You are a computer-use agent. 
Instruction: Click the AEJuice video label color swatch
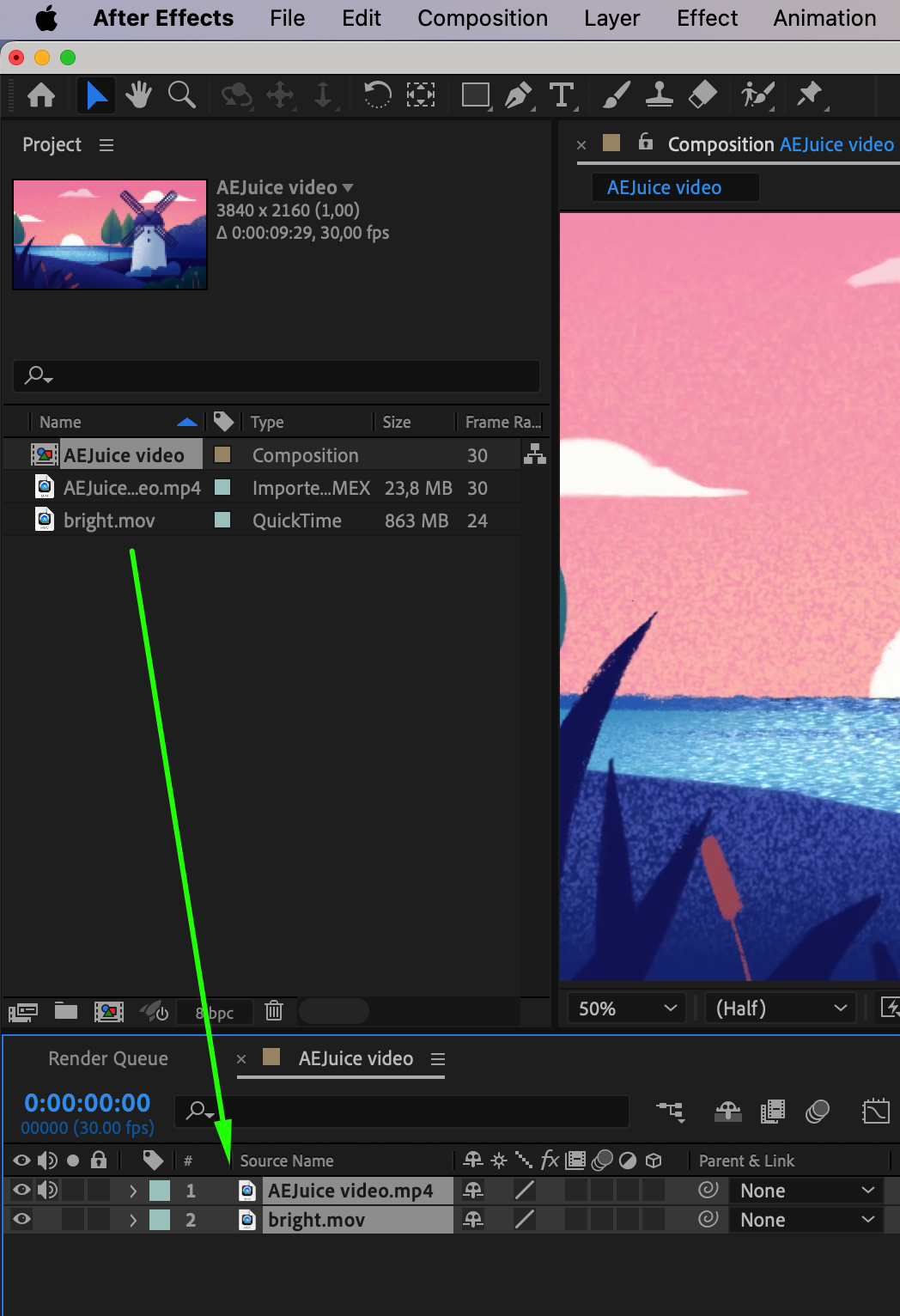coord(222,454)
